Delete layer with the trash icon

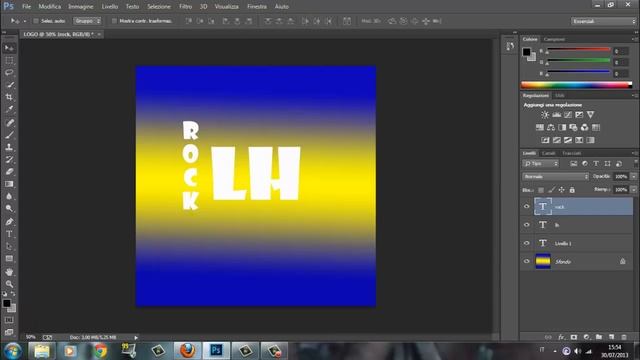click(624, 337)
